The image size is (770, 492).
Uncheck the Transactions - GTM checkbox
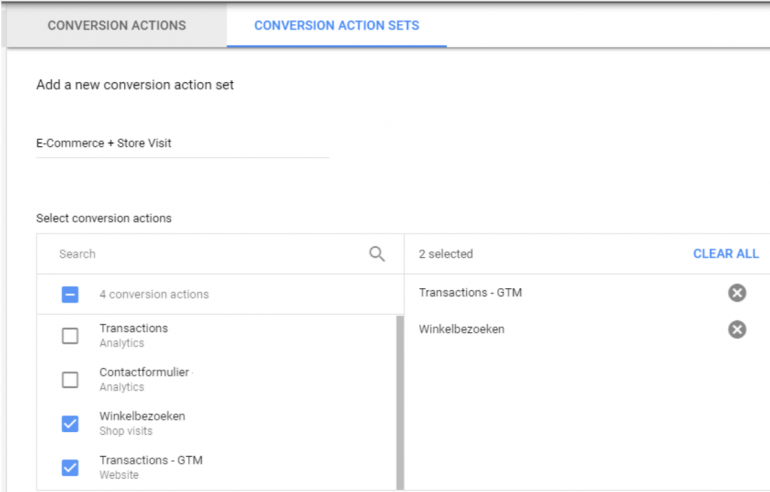70,467
